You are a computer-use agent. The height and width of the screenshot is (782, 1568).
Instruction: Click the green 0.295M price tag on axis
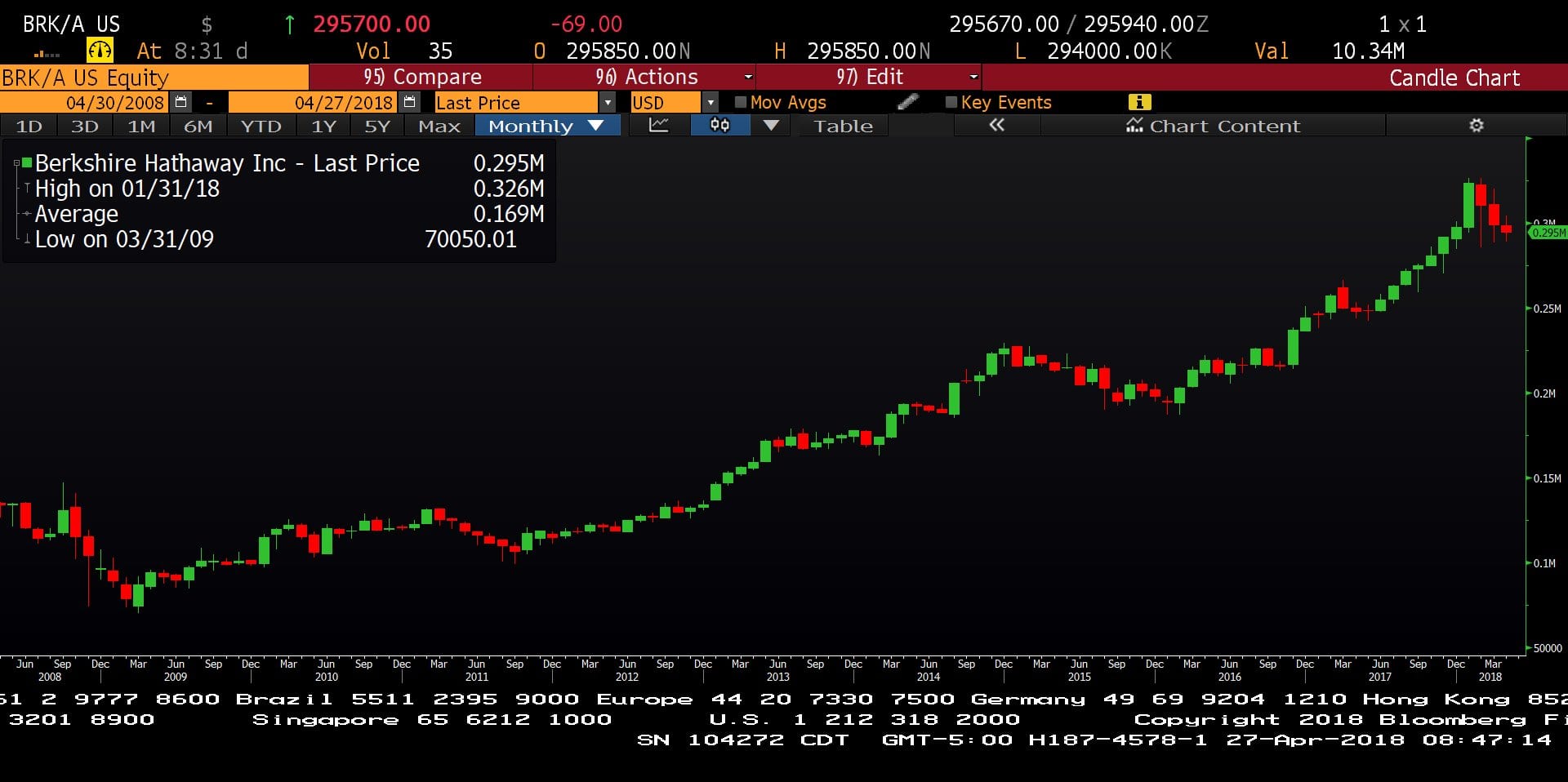[1548, 233]
